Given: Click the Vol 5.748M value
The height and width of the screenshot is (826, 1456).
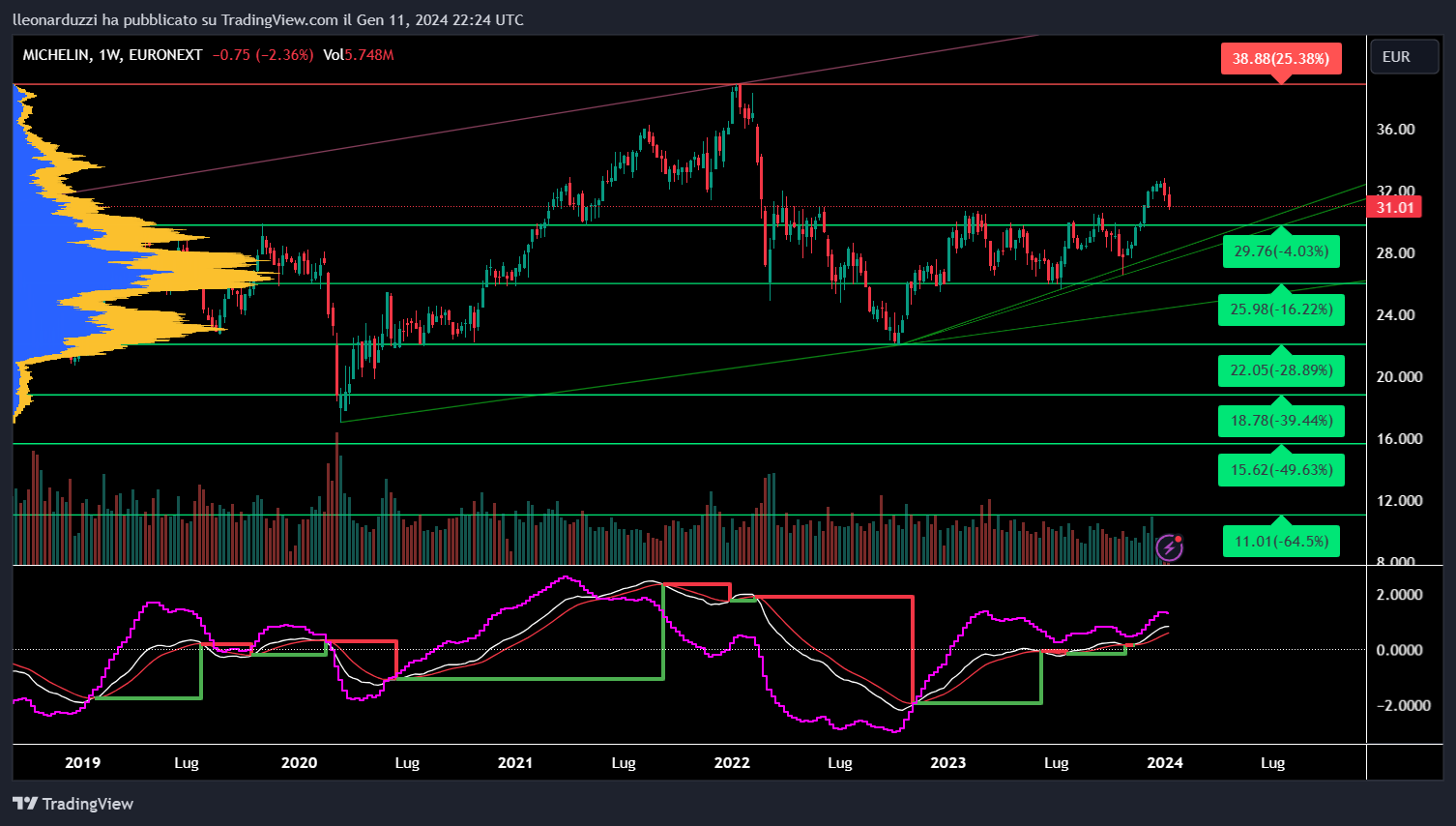Looking at the screenshot, I should [x=359, y=55].
